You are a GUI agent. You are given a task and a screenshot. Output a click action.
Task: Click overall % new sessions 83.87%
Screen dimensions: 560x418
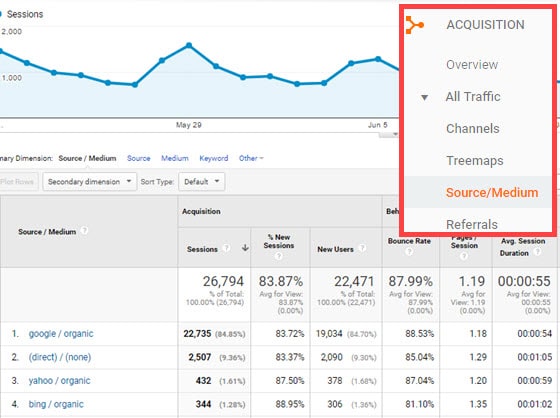(x=281, y=281)
